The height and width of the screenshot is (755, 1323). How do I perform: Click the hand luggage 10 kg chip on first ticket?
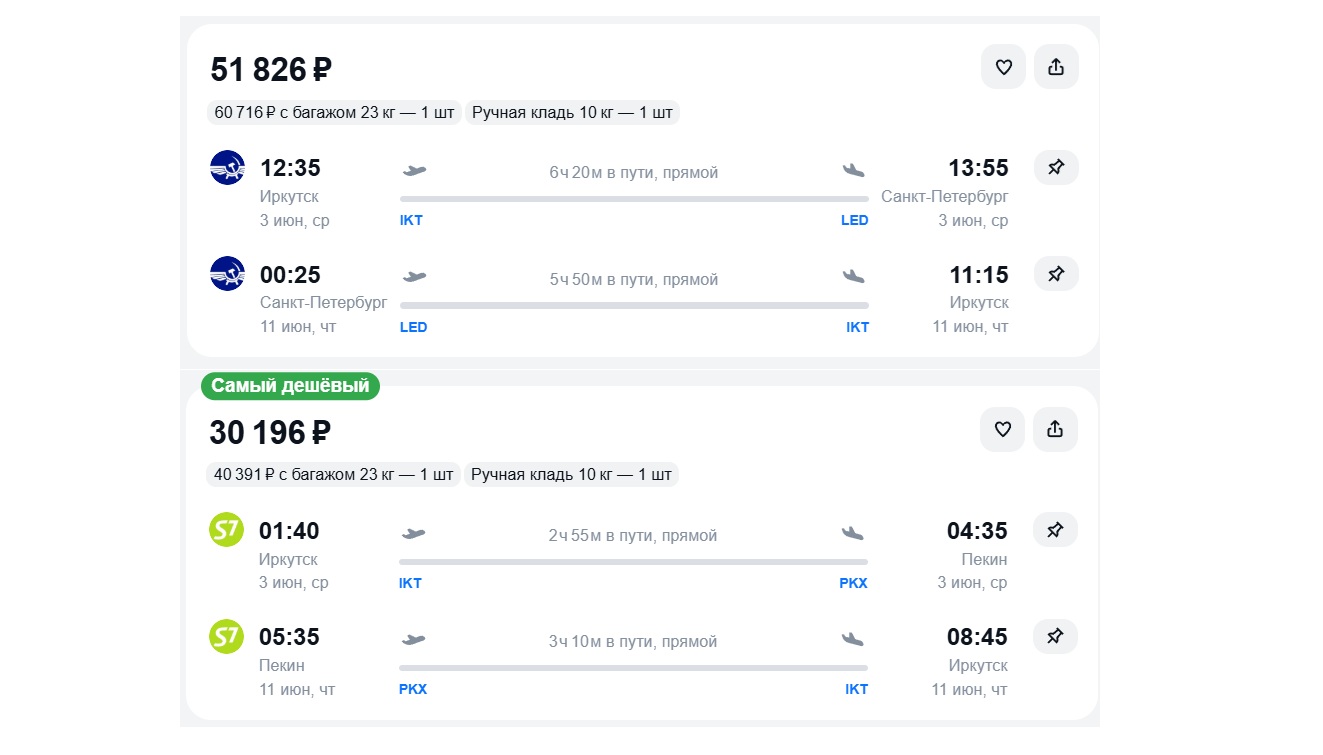[572, 112]
